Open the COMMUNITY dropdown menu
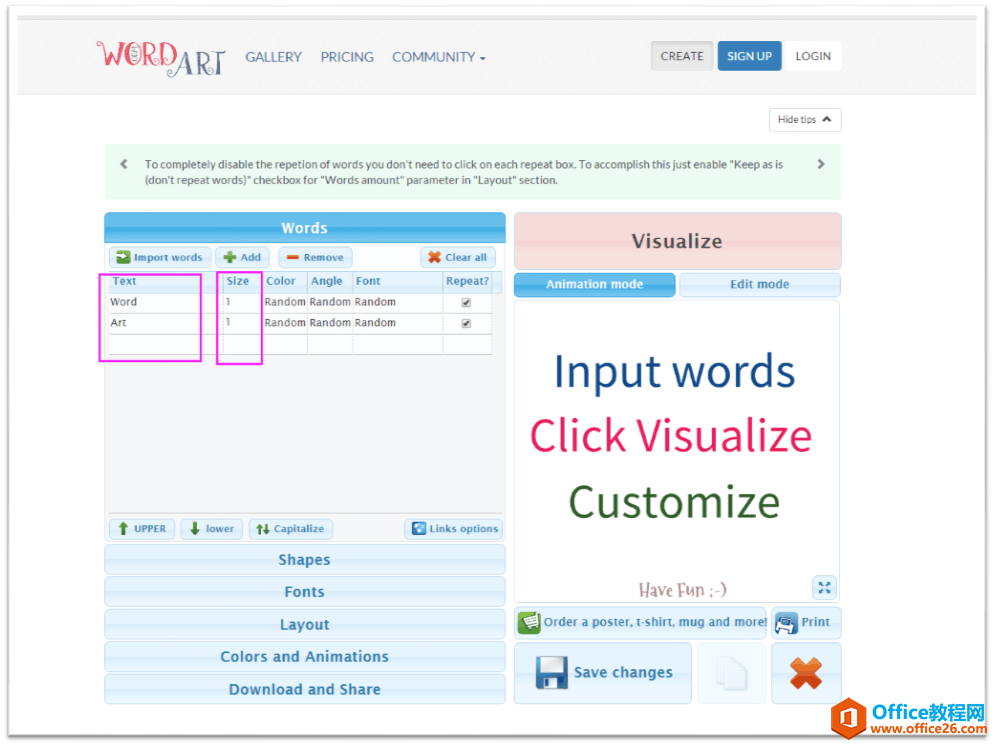The width and height of the screenshot is (994, 746). (x=438, y=57)
